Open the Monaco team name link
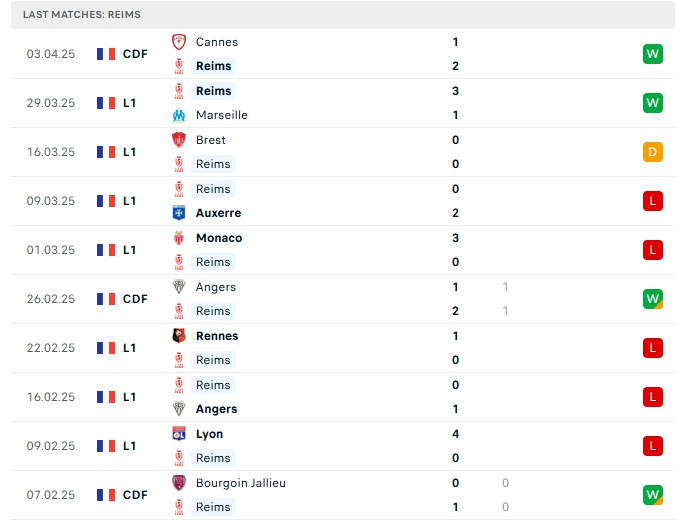 [219, 238]
